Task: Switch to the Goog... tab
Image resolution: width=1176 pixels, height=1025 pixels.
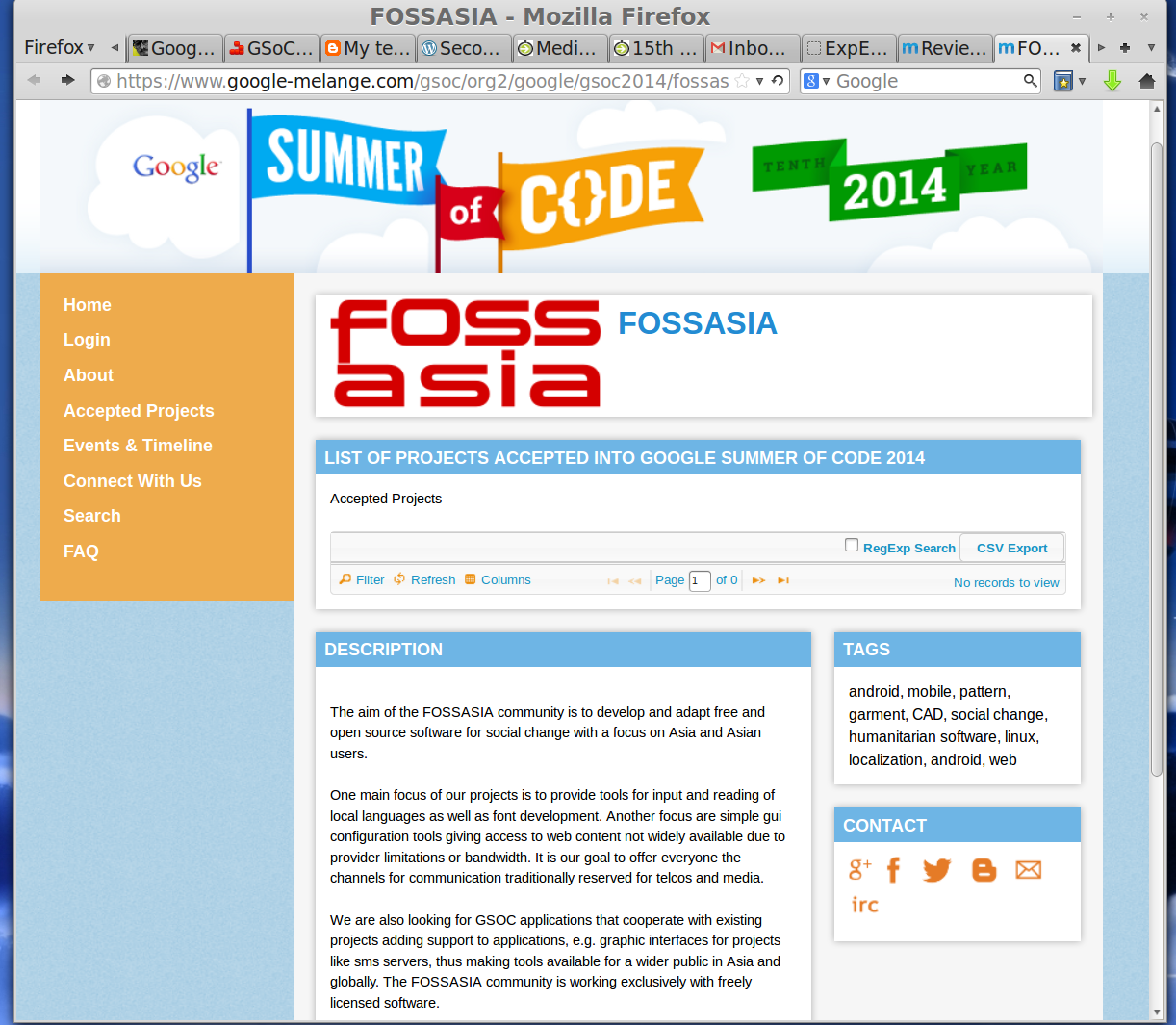Action: tap(175, 48)
